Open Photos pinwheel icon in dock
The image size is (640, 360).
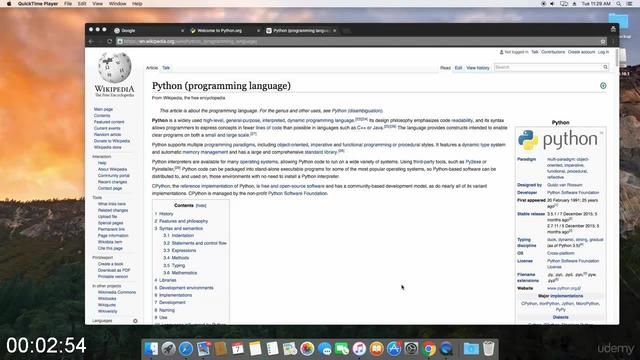(307, 349)
